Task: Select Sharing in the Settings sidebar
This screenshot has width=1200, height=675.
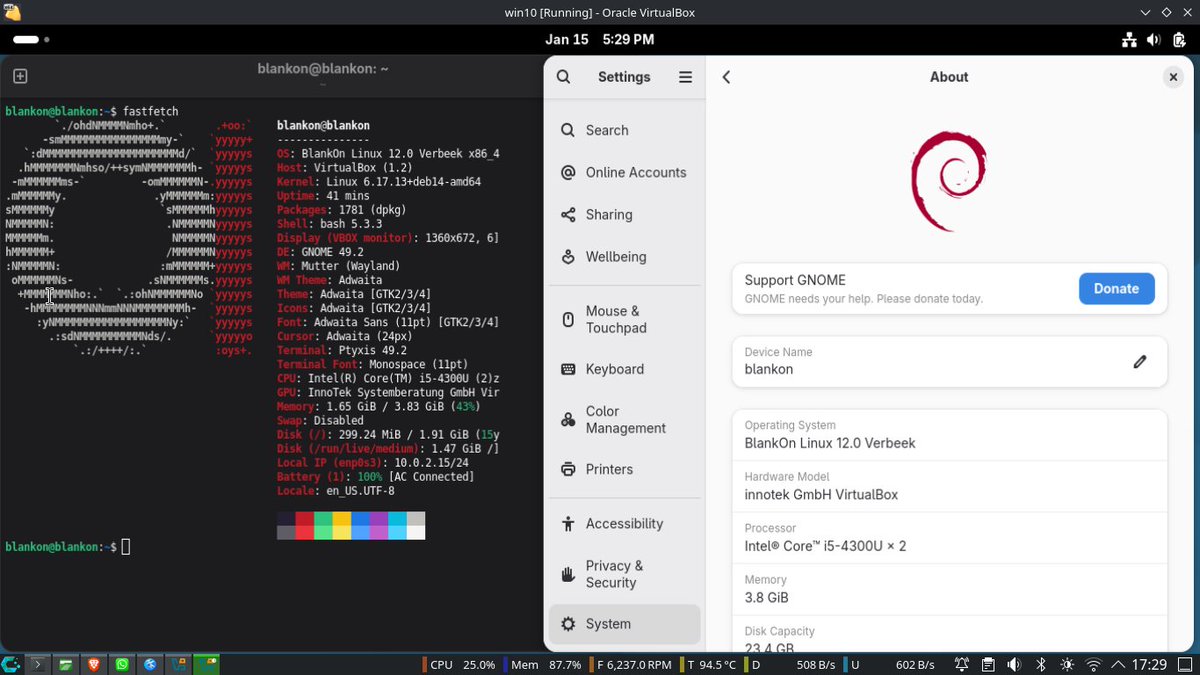Action: [x=625, y=214]
